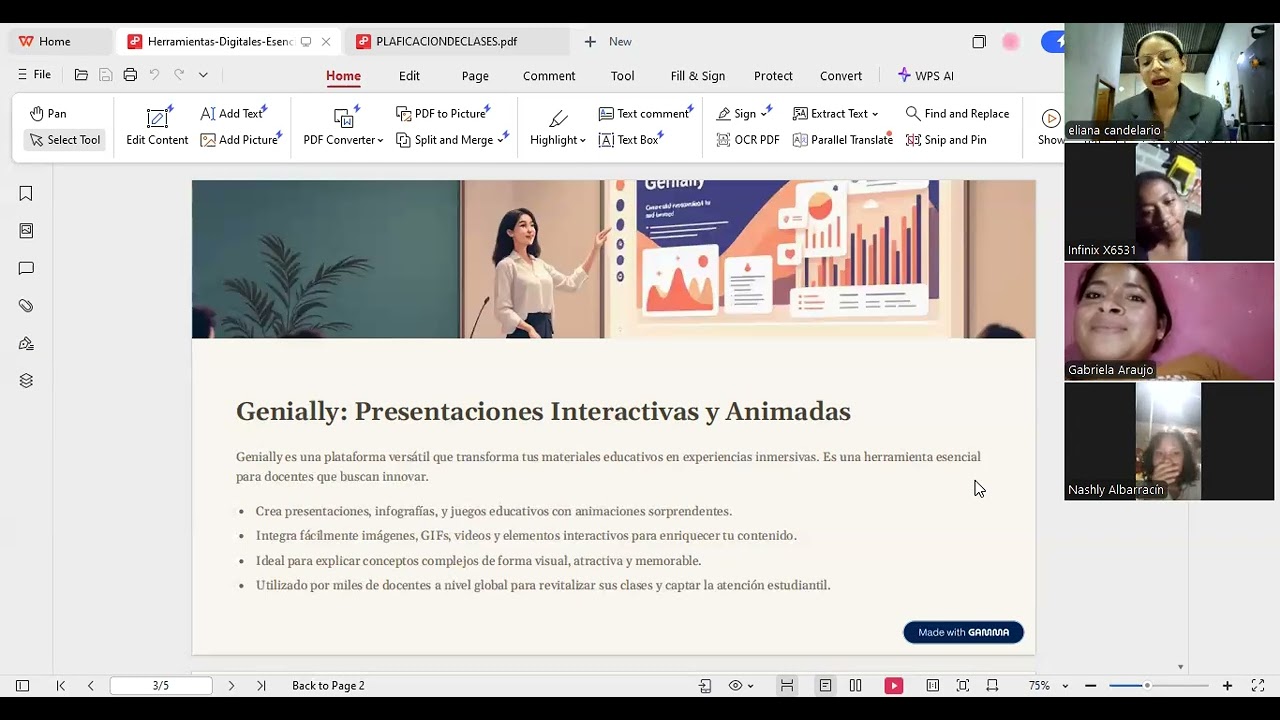Open the Bookmark panel in the left sidebar

(26, 194)
